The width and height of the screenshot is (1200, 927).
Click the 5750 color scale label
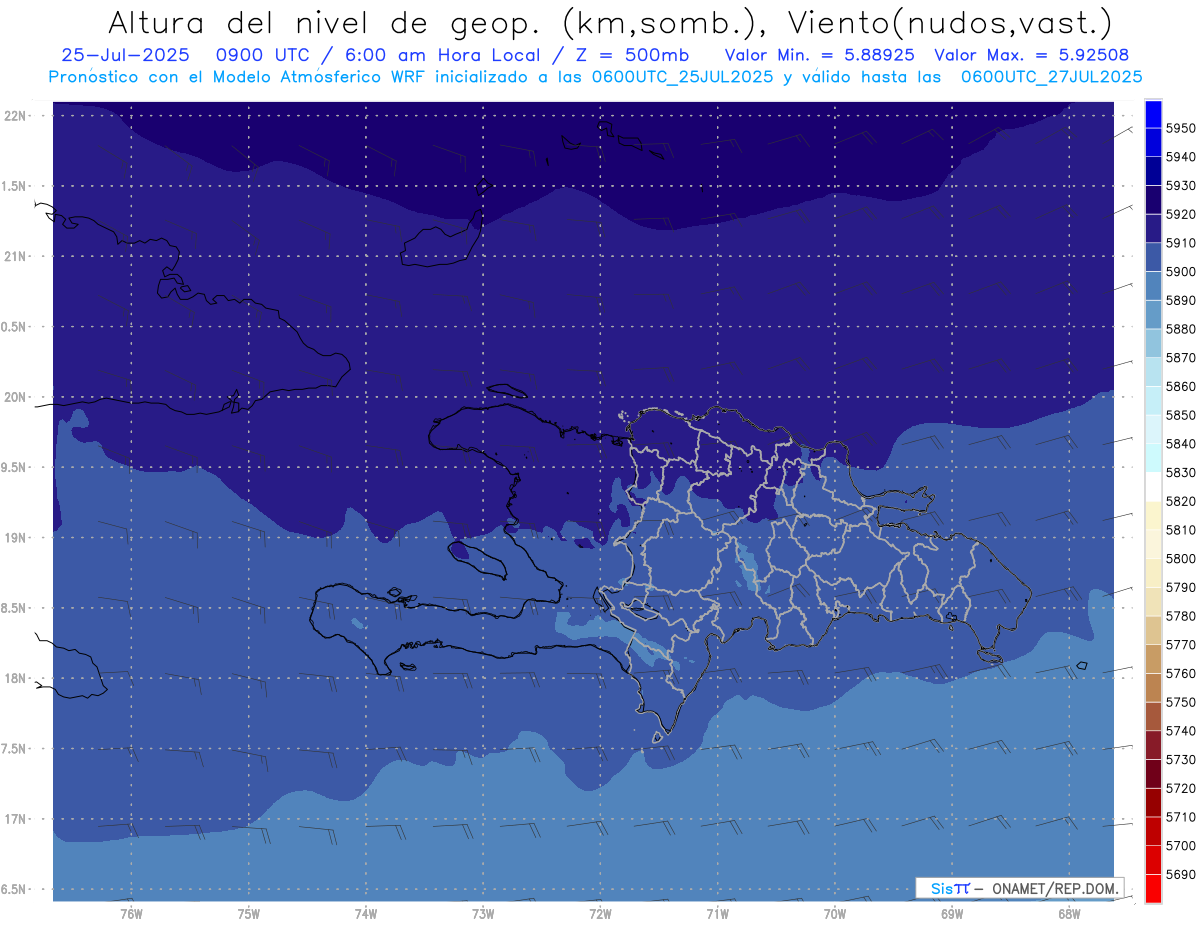tap(1180, 702)
